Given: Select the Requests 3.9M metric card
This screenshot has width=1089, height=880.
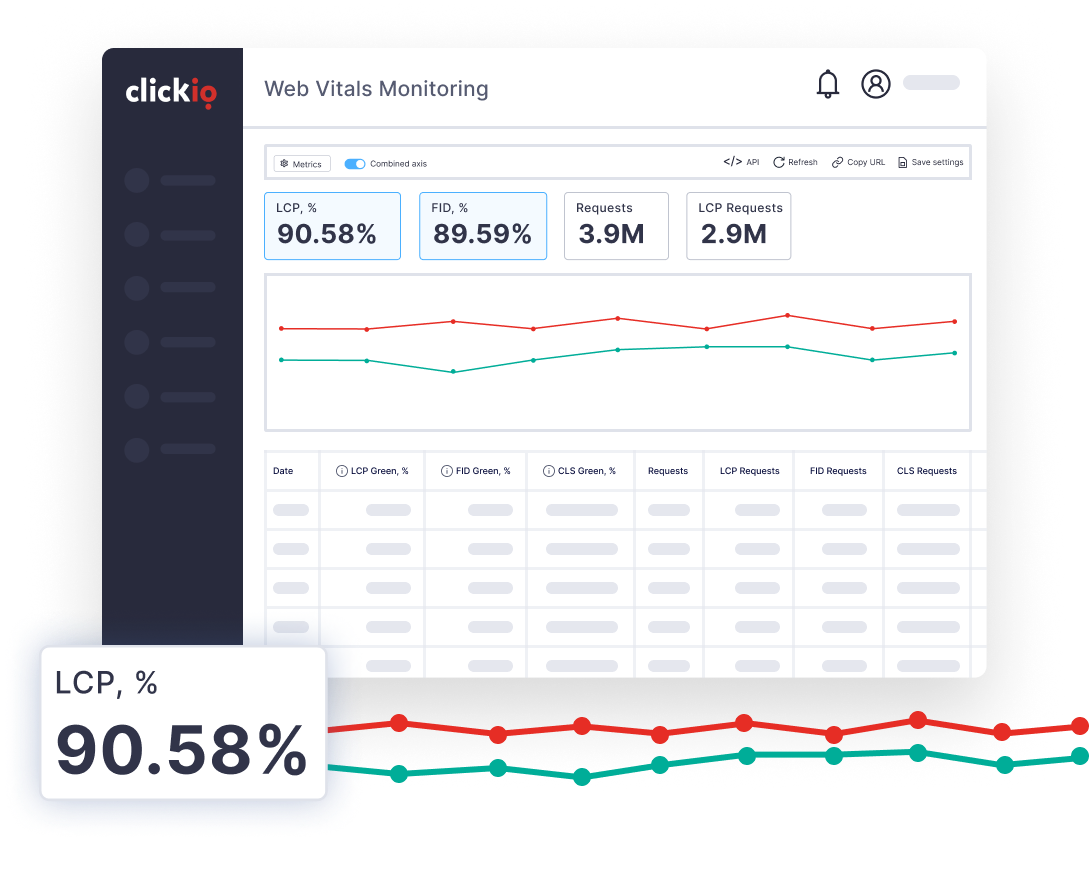Looking at the screenshot, I should click(616, 226).
